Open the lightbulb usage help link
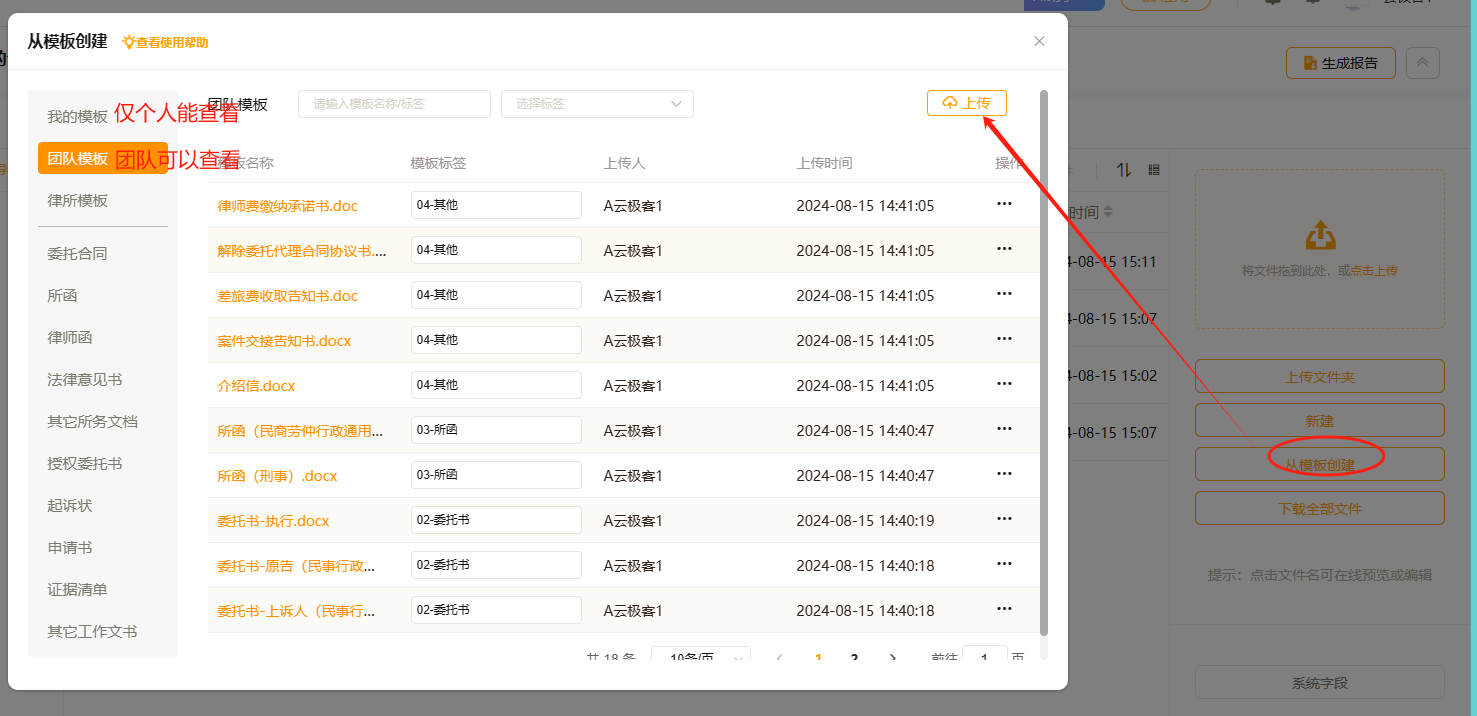Viewport: 1477px width, 716px height. click(165, 42)
